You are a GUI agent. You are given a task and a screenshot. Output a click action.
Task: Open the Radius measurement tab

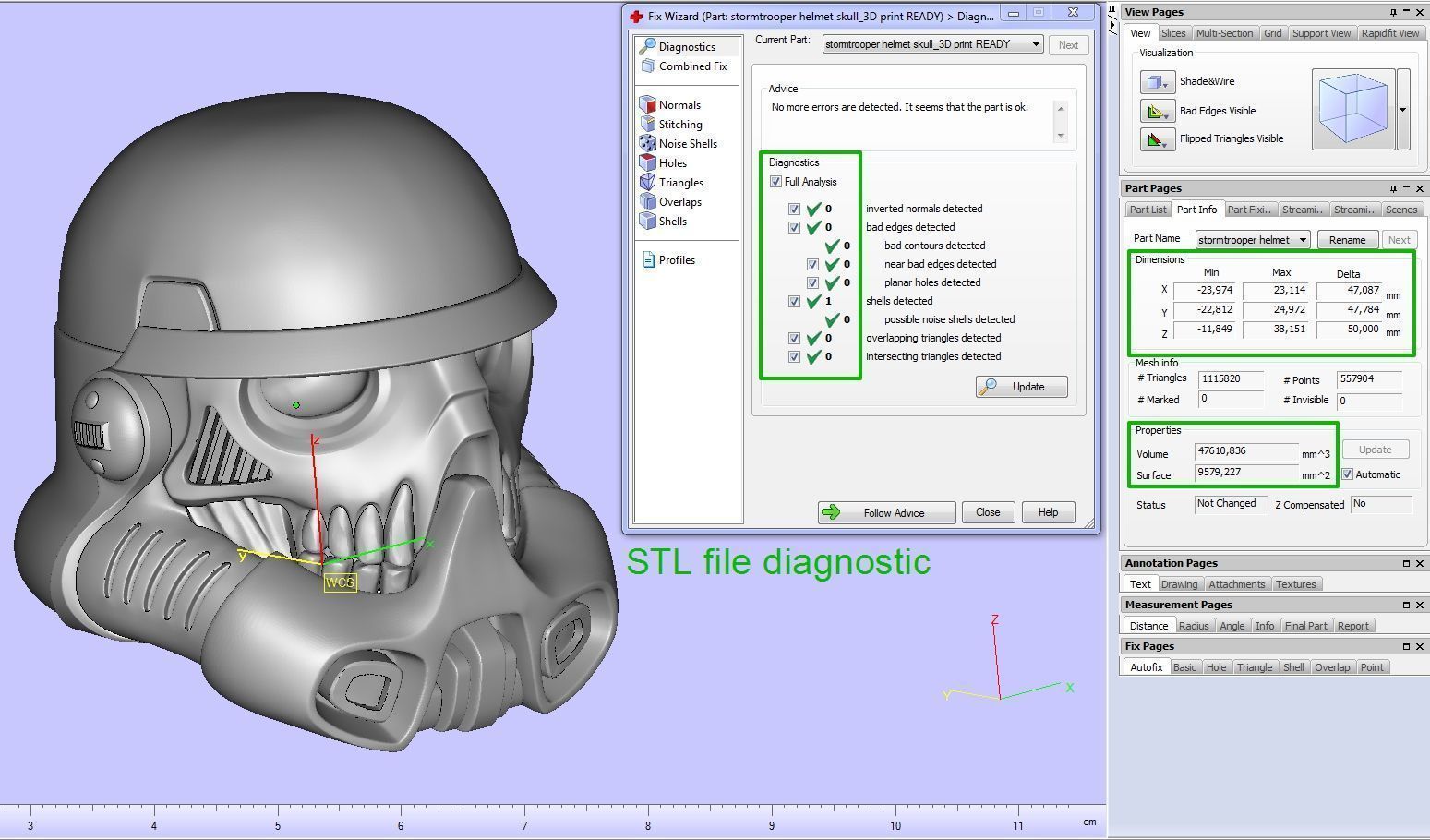(1193, 626)
